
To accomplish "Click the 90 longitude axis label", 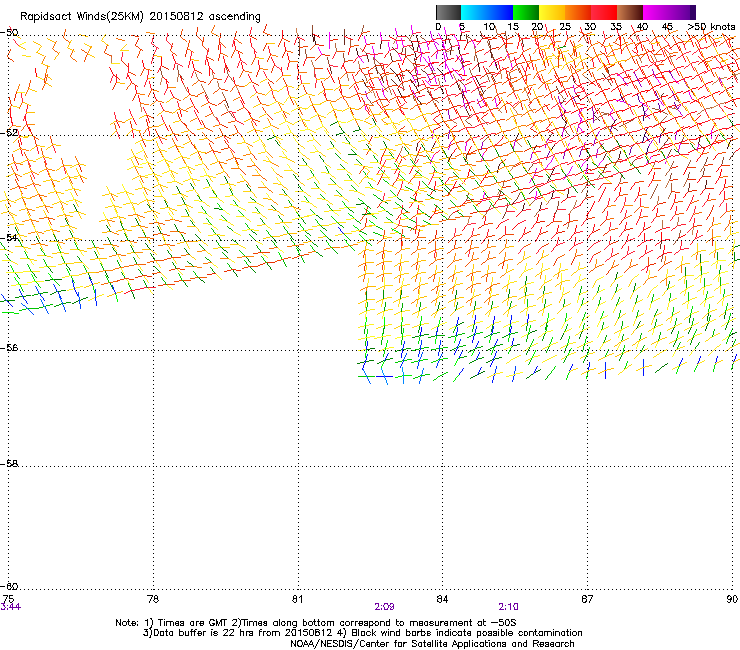I will click(x=732, y=599).
